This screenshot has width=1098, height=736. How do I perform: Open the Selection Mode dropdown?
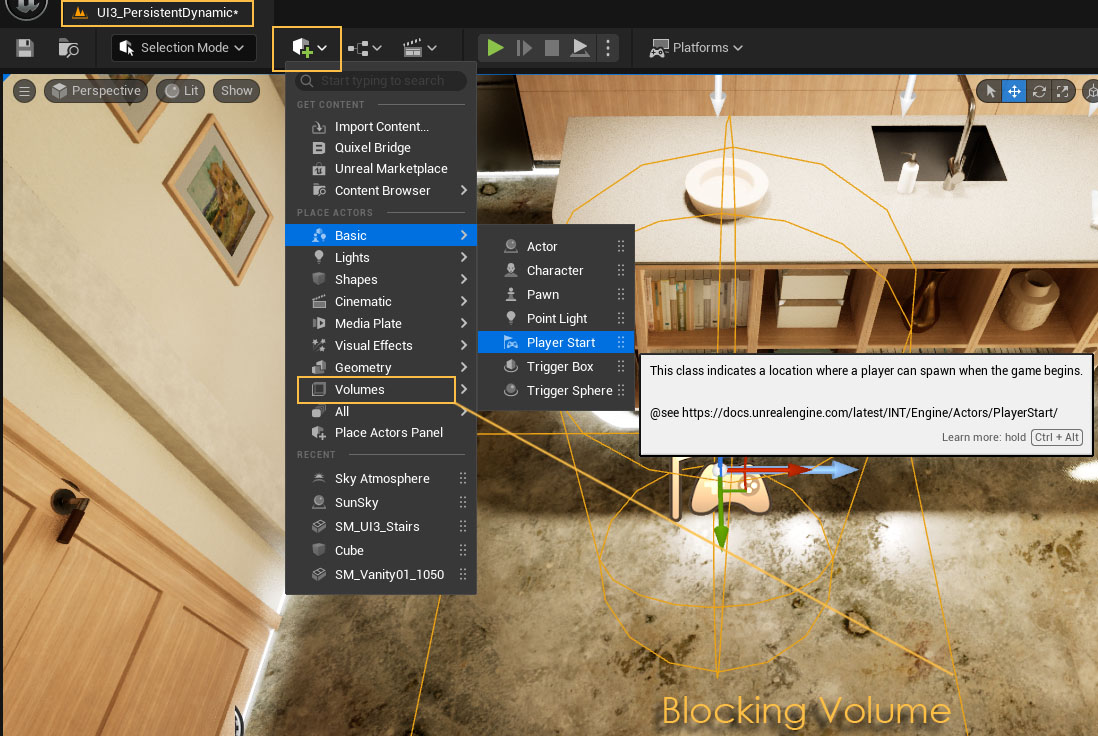(183, 48)
